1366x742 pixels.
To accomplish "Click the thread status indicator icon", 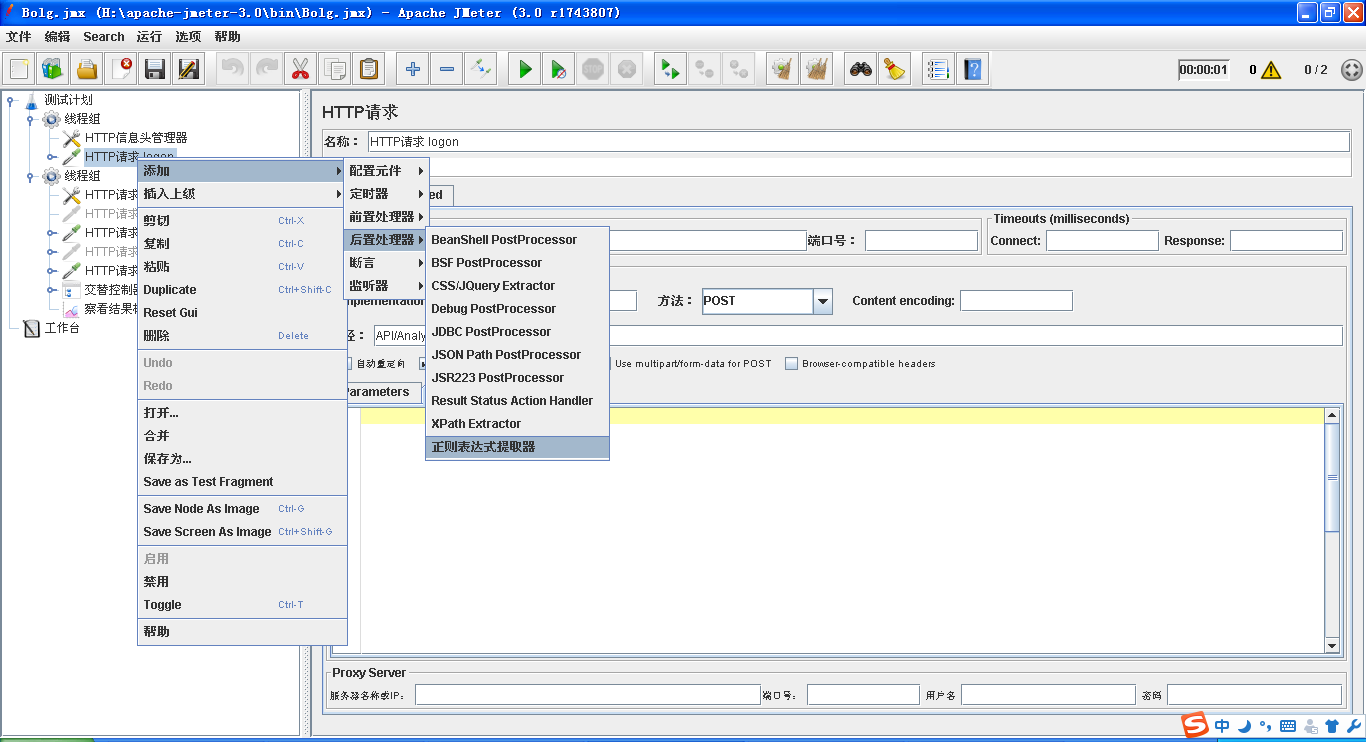I will coord(1351,70).
